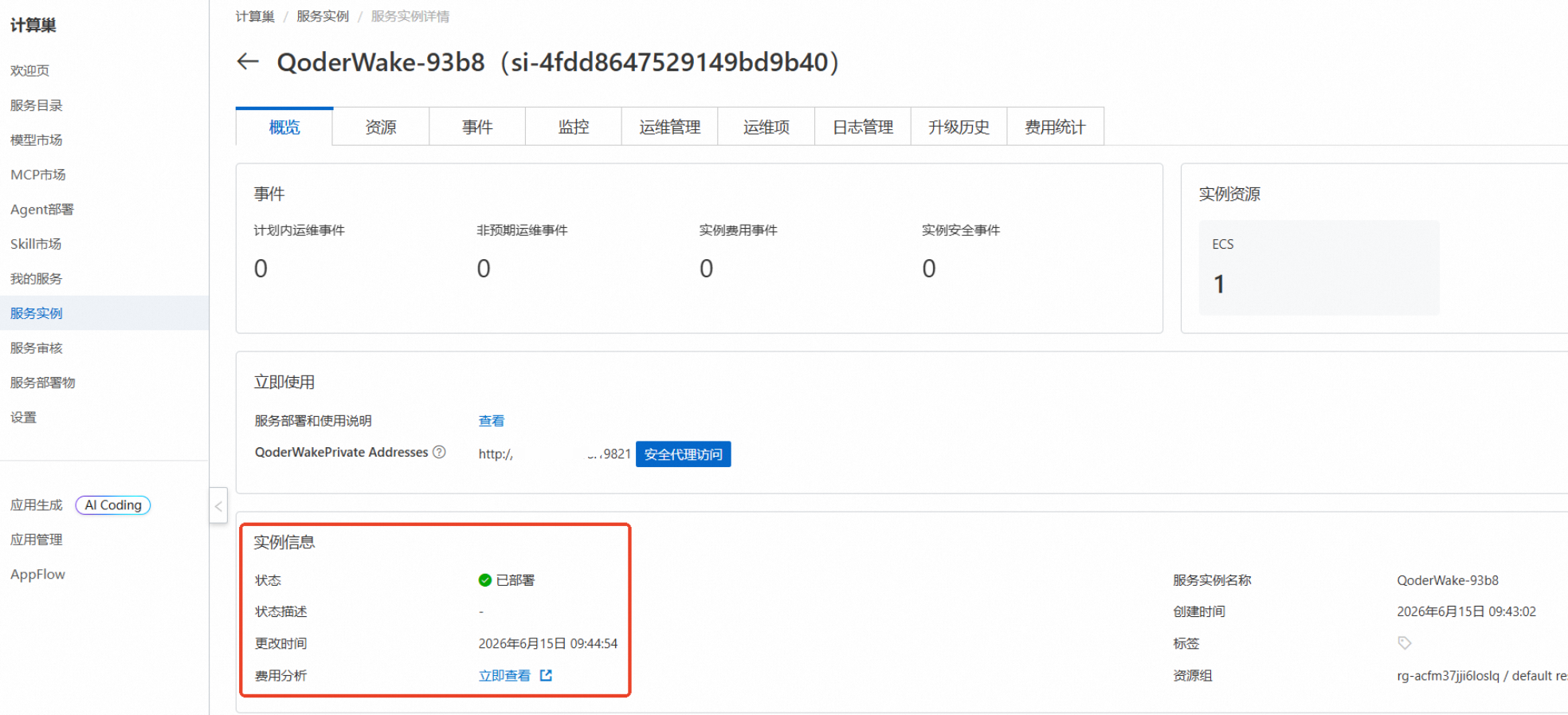Screen dimensions: 1568x715
Task: Select MCP市场 in the sidebar
Action: (38, 175)
